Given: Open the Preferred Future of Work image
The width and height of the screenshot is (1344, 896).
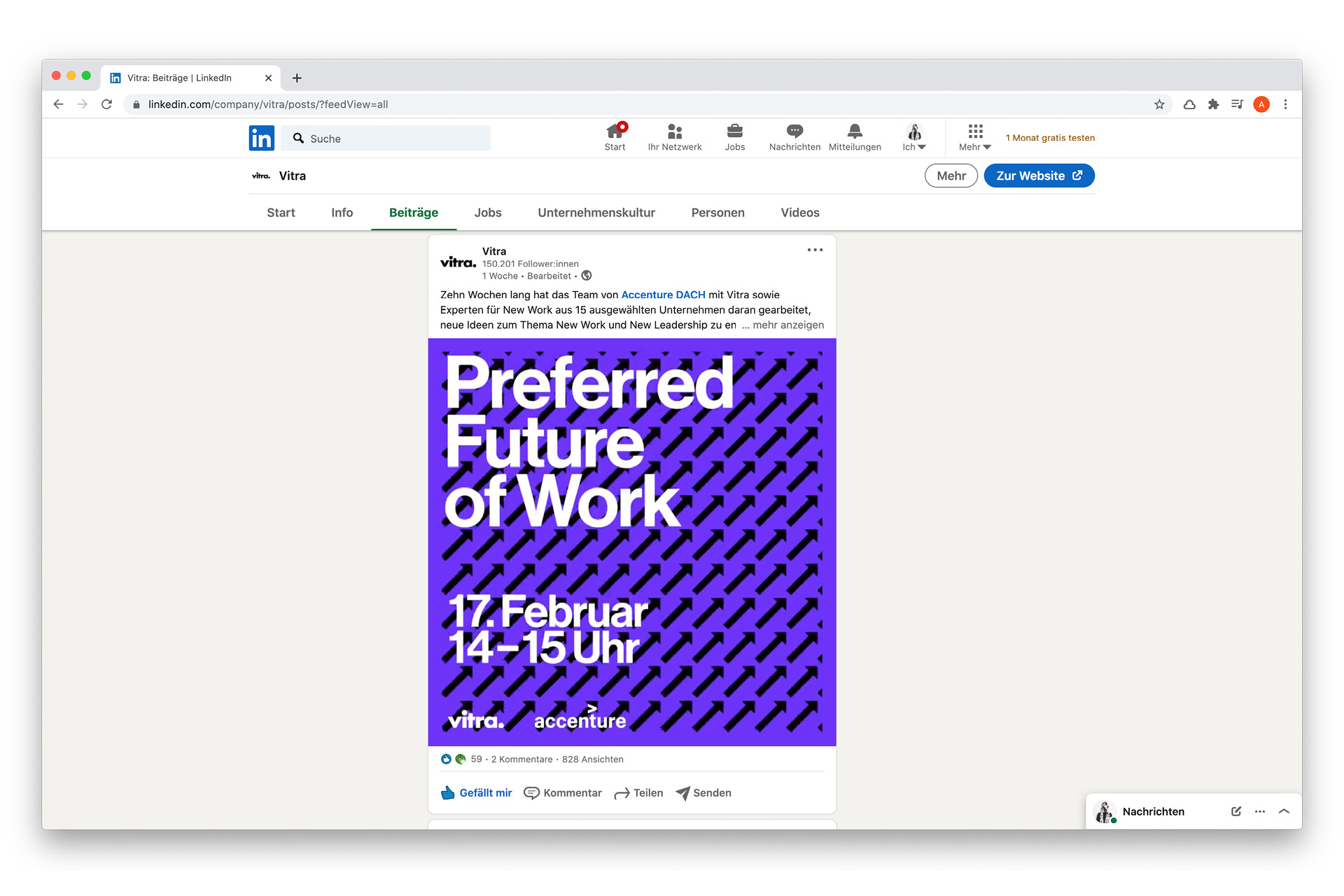Looking at the screenshot, I should tap(632, 542).
